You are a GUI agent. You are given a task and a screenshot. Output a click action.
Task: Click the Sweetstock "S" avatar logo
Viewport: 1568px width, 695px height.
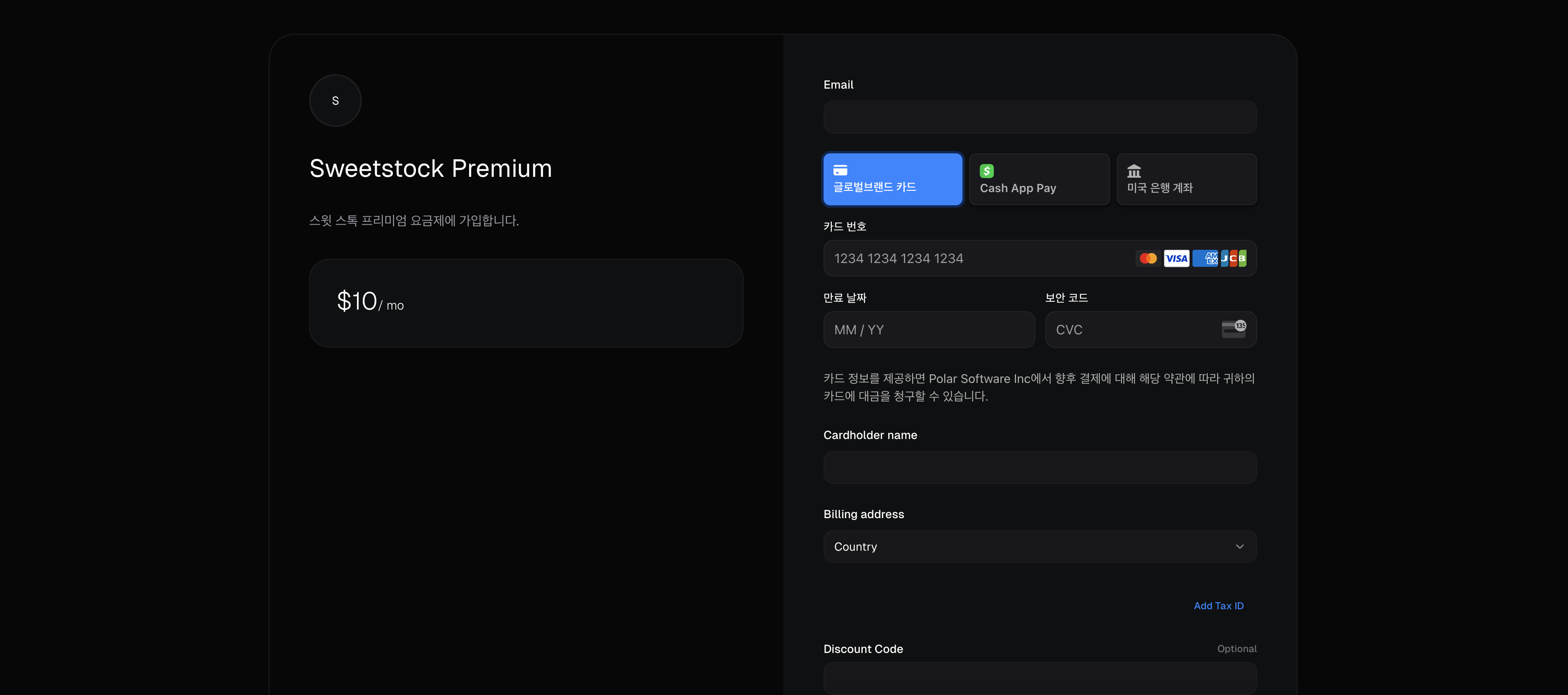pyautogui.click(x=335, y=101)
